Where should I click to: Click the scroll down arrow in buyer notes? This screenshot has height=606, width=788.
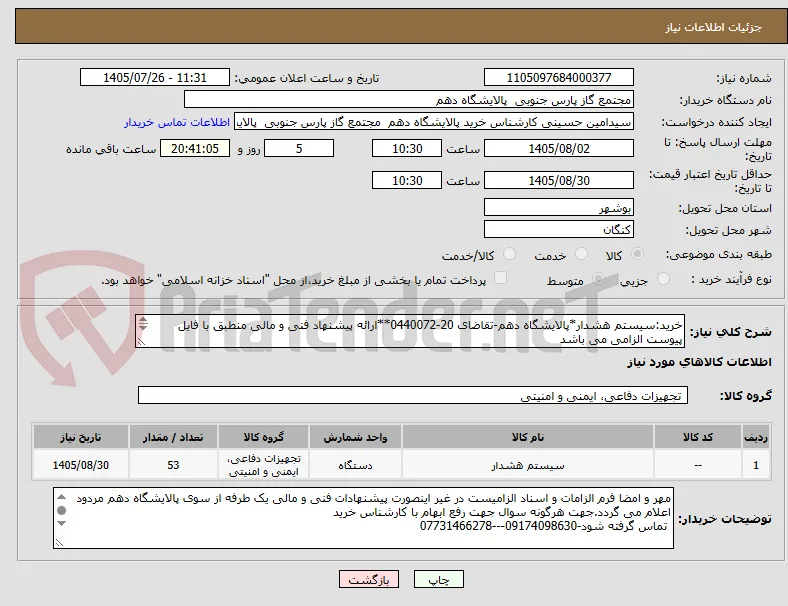pyautogui.click(x=61, y=523)
